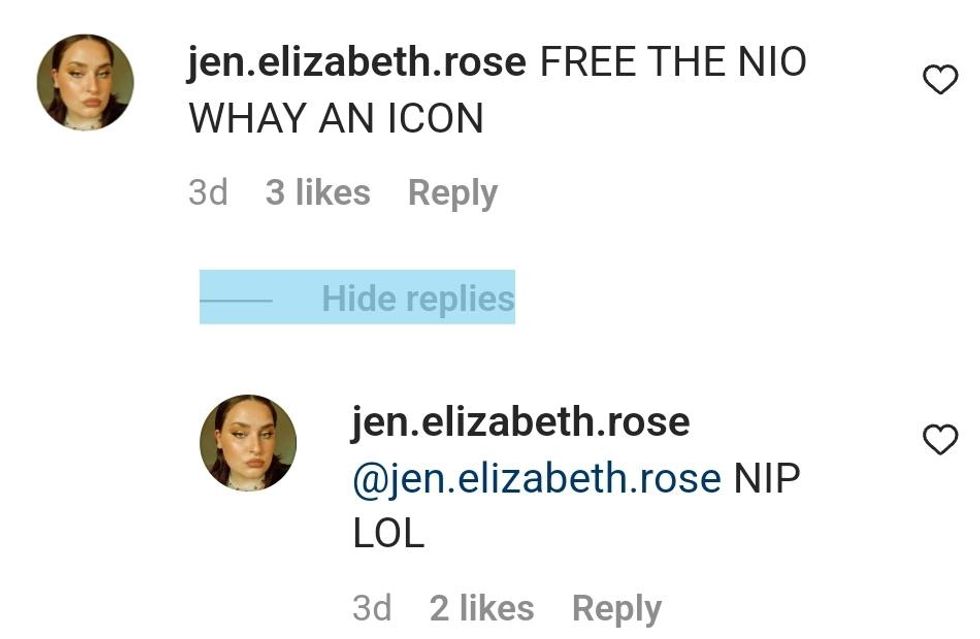Tap the 'NIP' text in the reply
This screenshot has width=980, height=639.
[767, 478]
